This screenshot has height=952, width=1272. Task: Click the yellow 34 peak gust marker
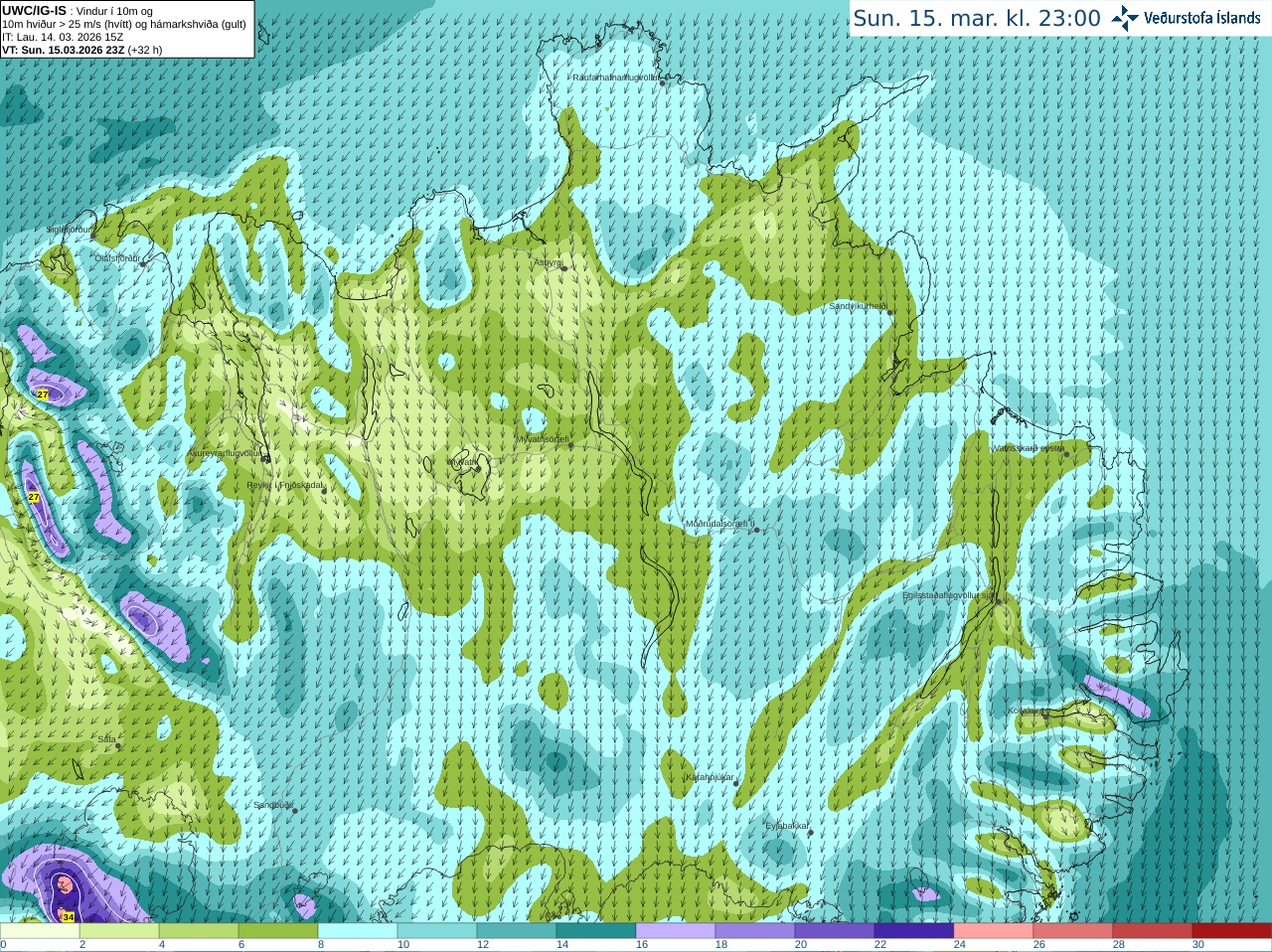point(69,916)
